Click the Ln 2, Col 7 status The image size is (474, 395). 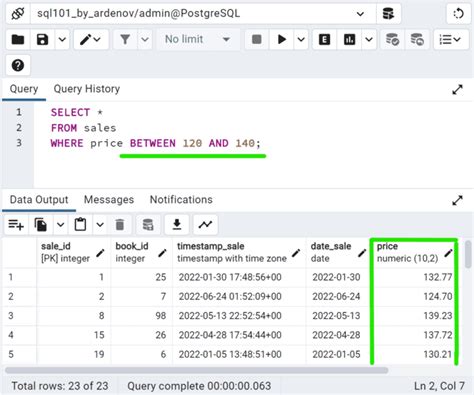pos(439,386)
